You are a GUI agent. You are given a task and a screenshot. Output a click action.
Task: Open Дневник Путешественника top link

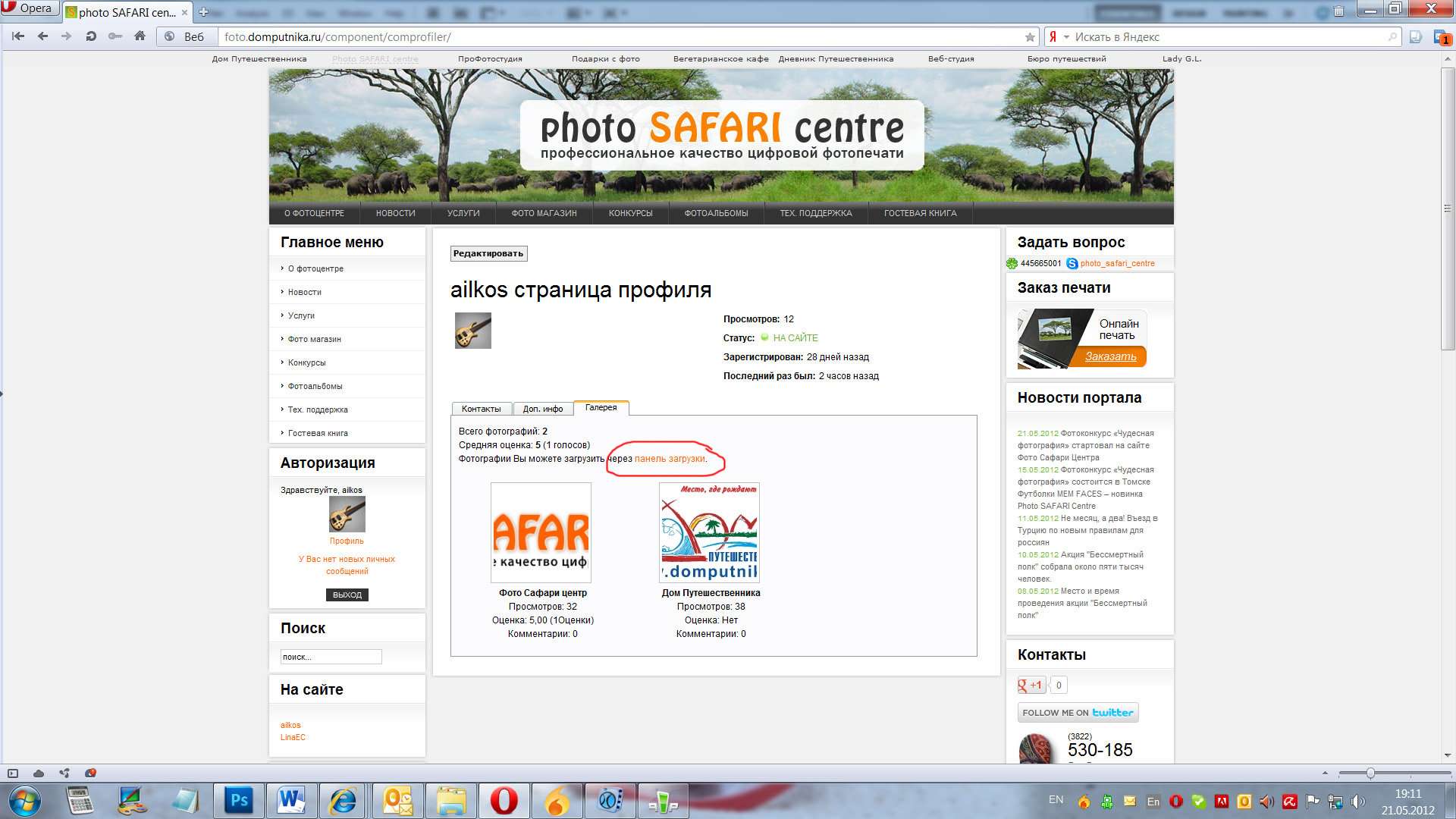836,59
